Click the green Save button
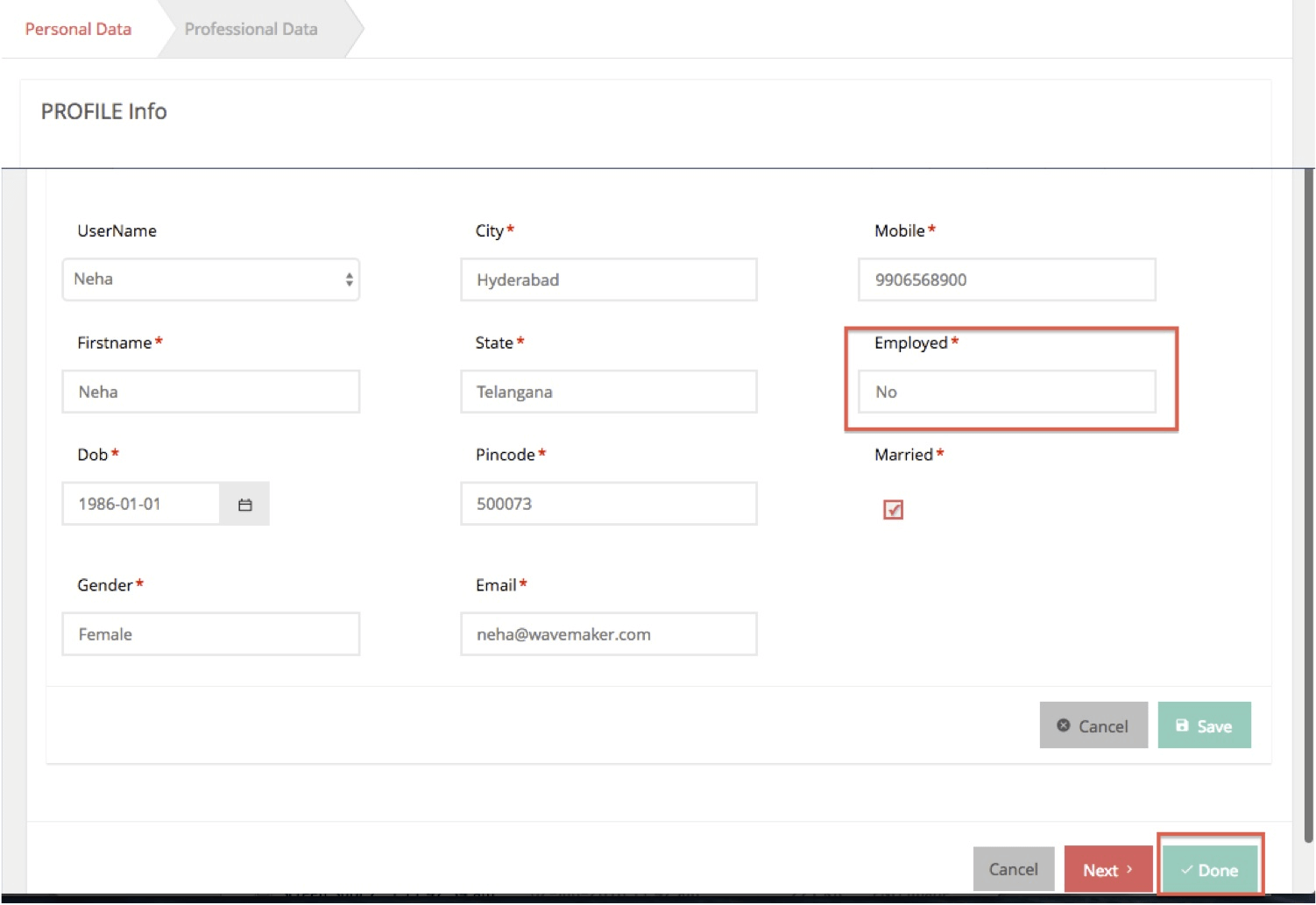 pyautogui.click(x=1204, y=725)
